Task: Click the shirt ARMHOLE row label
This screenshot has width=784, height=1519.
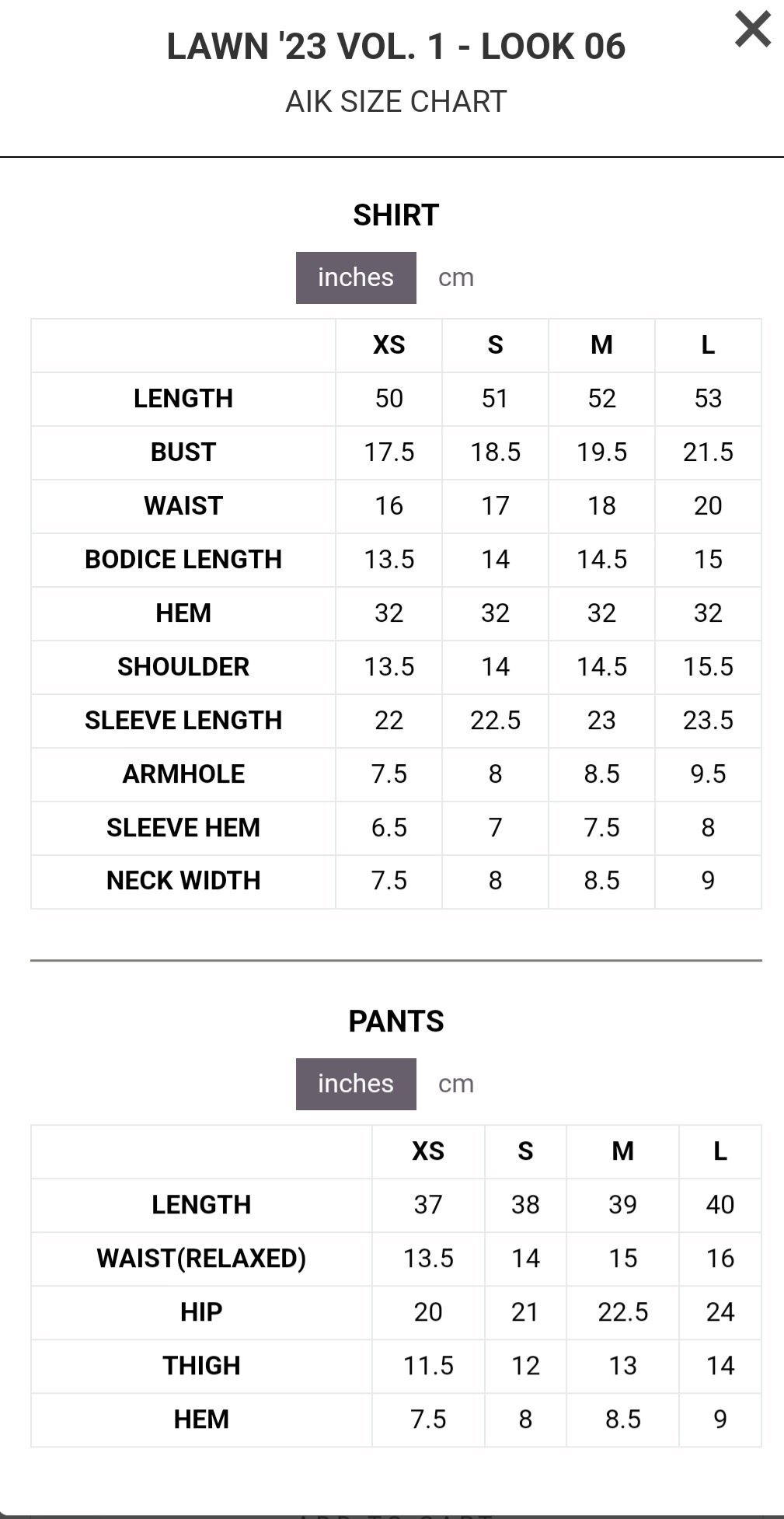Action: click(x=183, y=774)
